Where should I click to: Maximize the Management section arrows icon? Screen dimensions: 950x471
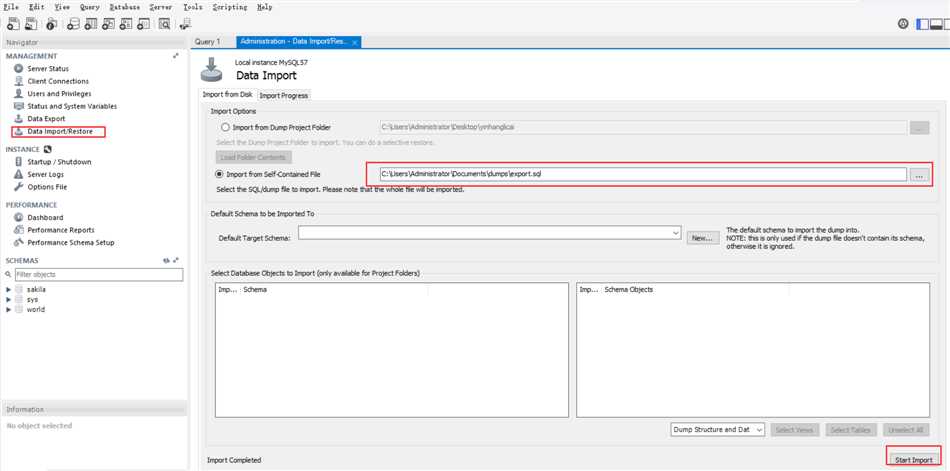[x=176, y=56]
